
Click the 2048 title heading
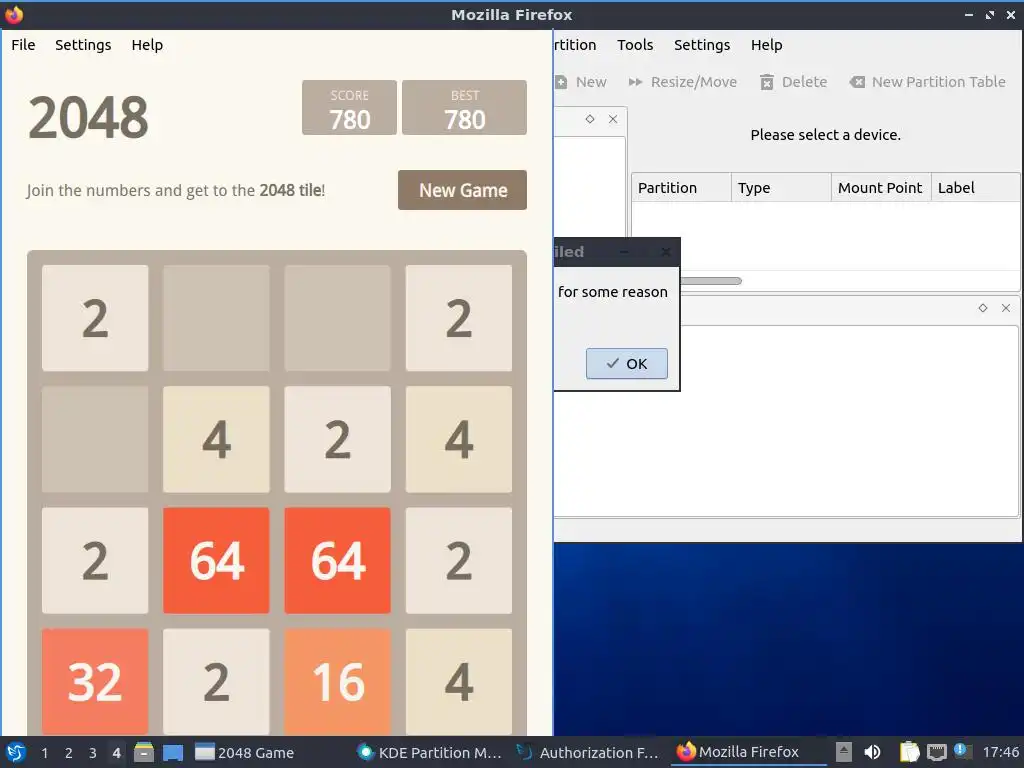88,118
